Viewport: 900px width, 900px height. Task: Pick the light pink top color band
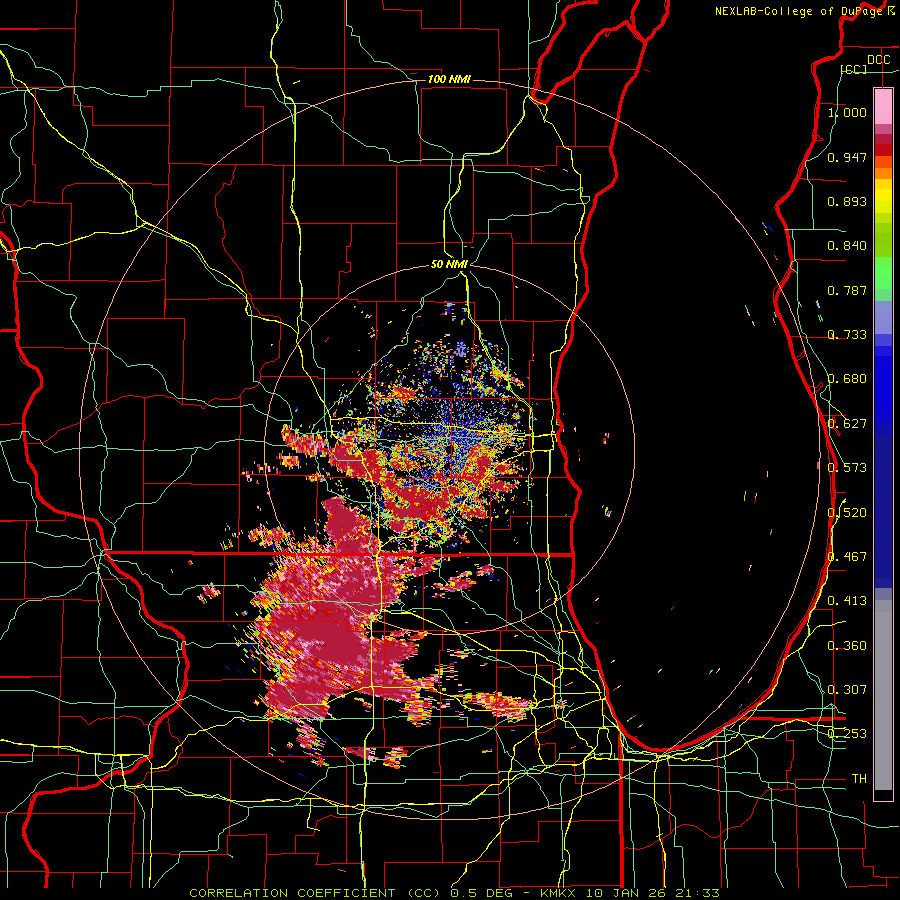[883, 106]
